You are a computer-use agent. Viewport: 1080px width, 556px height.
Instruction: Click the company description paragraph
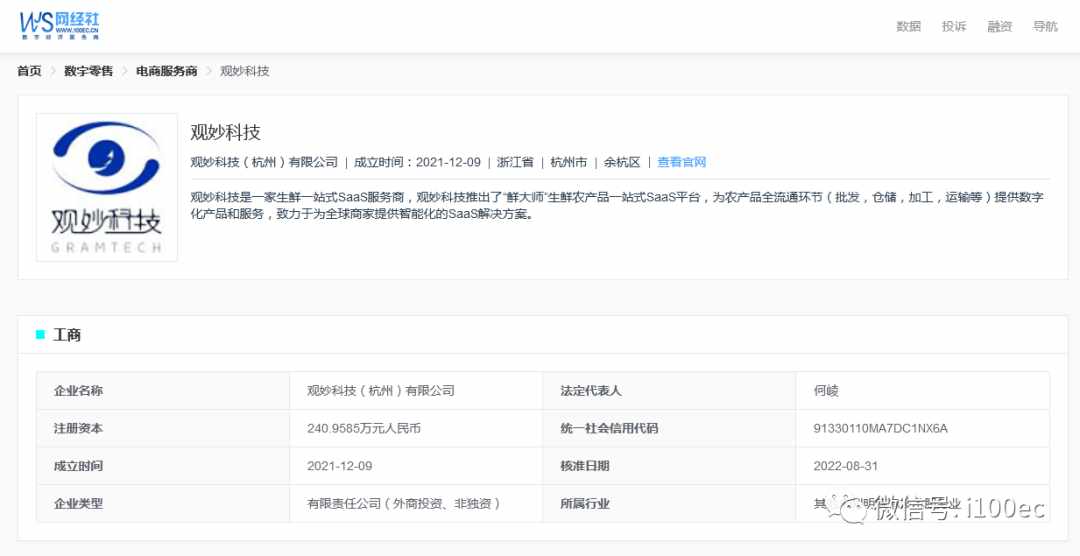point(617,205)
